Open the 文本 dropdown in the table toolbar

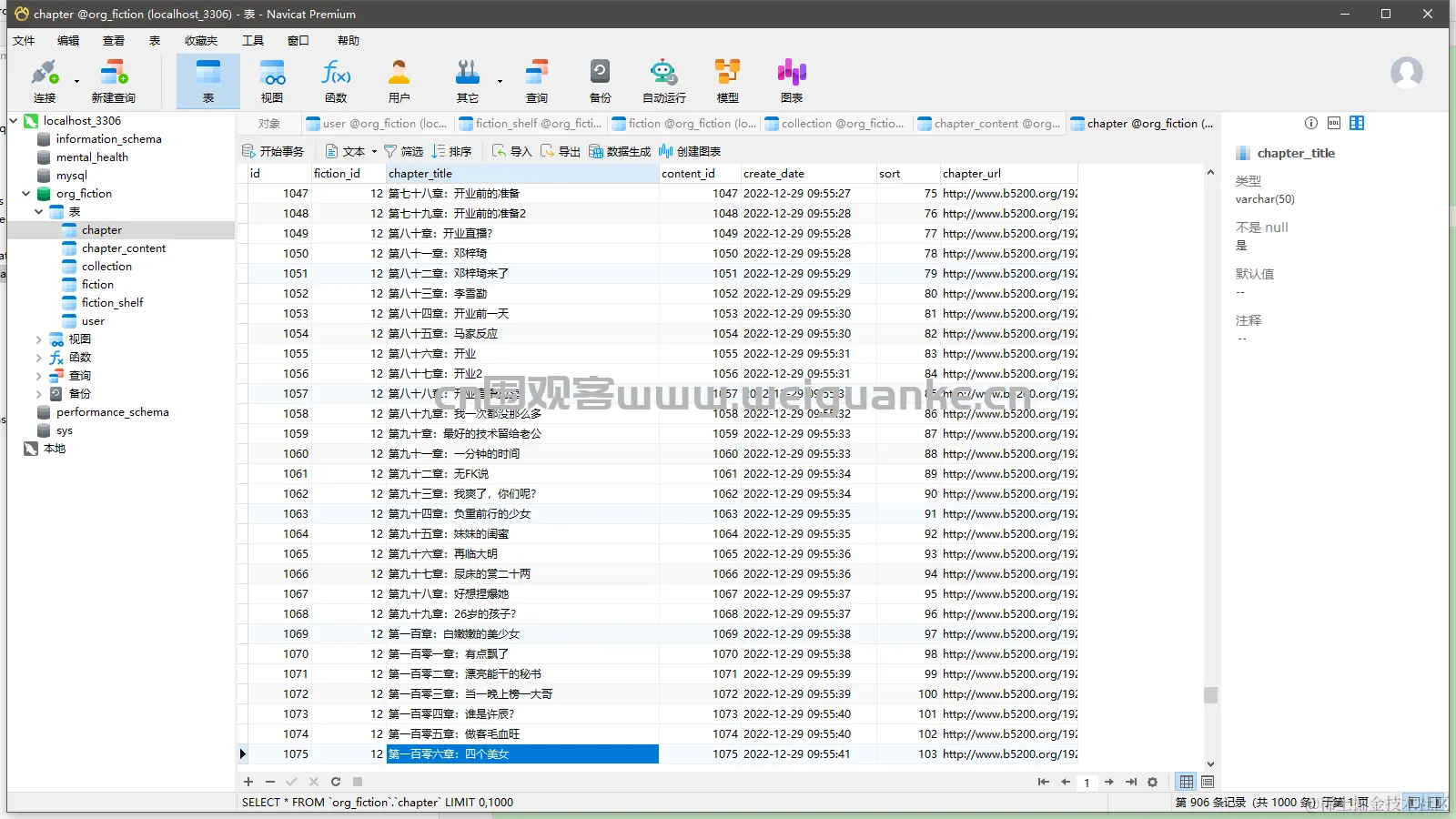tap(350, 151)
